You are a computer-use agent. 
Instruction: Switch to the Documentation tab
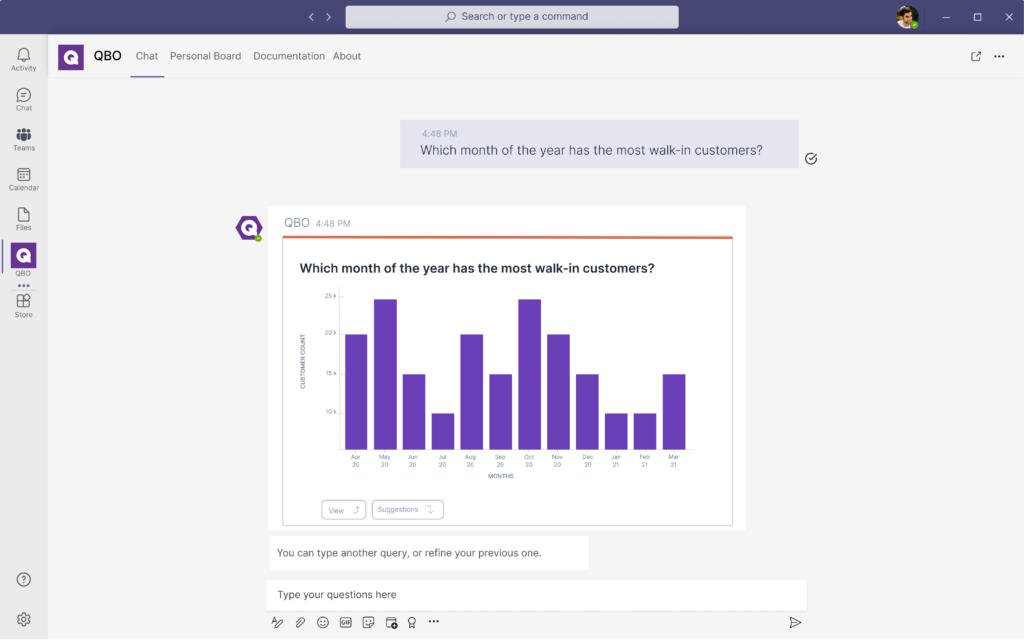(x=288, y=57)
